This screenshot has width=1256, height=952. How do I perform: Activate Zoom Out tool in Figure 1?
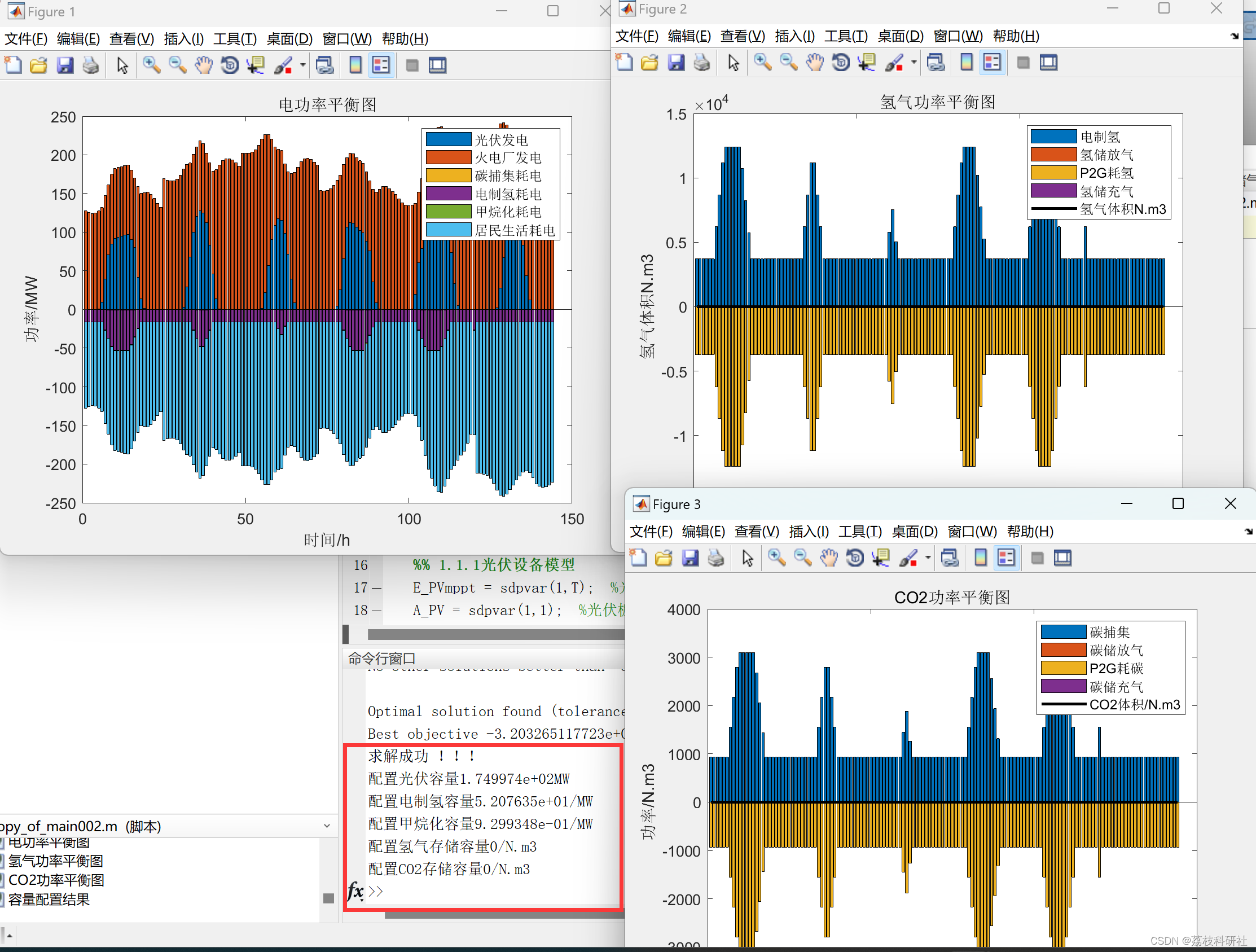pos(178,65)
